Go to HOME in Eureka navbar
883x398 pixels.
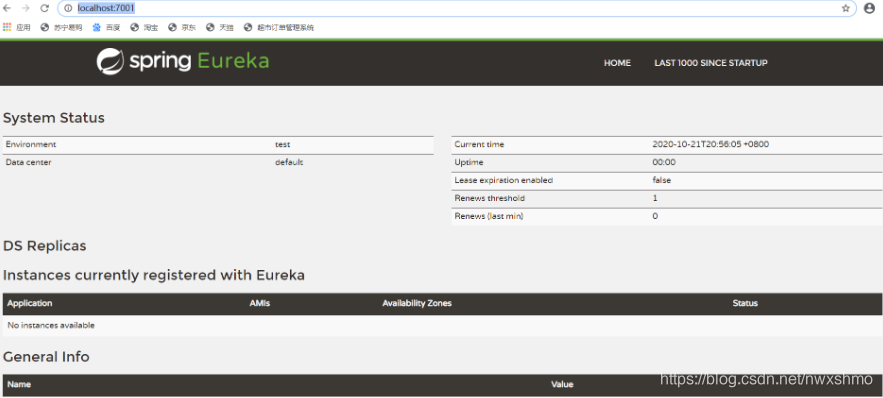pos(617,63)
